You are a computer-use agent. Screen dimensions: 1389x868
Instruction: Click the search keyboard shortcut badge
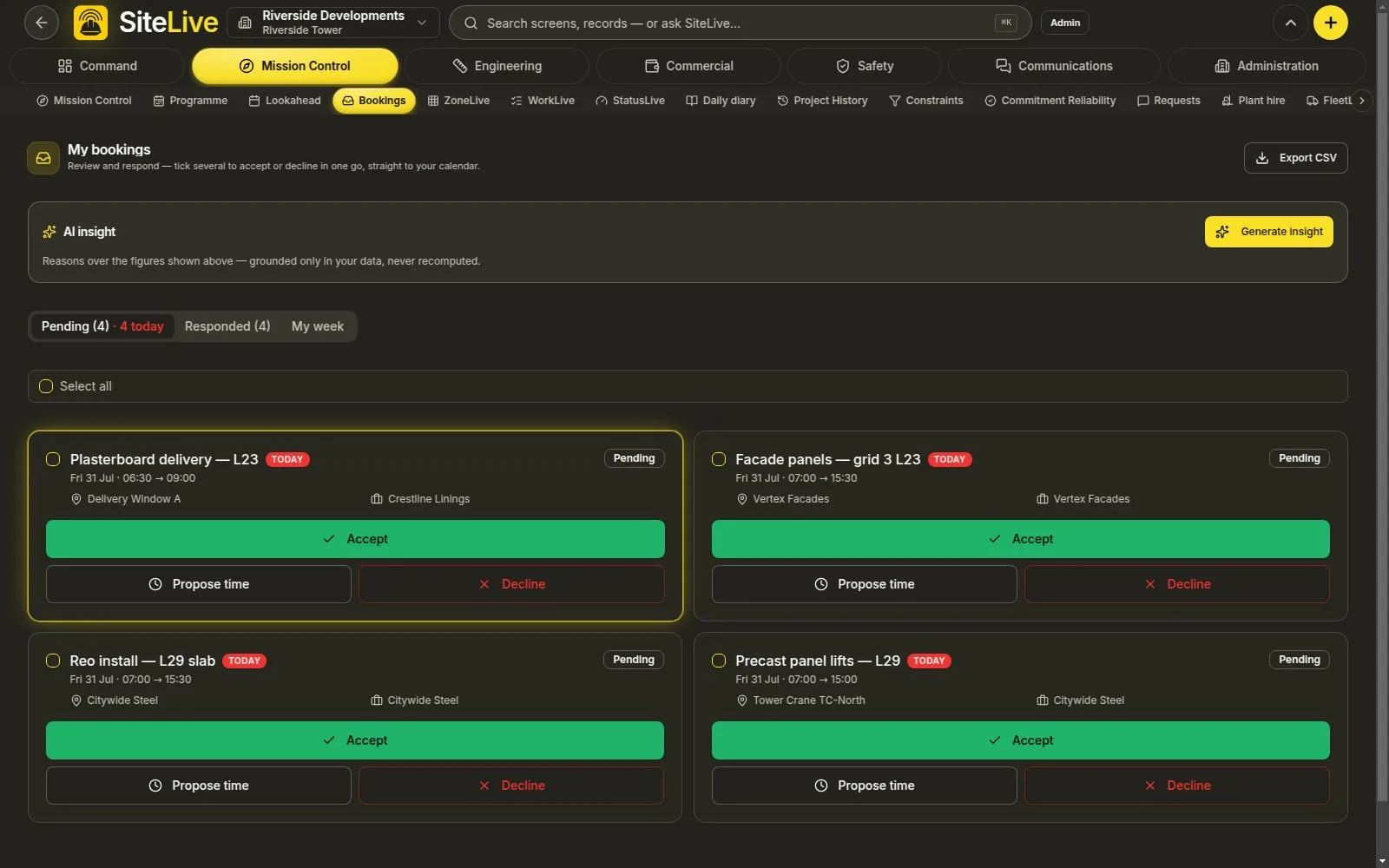pos(1005,23)
